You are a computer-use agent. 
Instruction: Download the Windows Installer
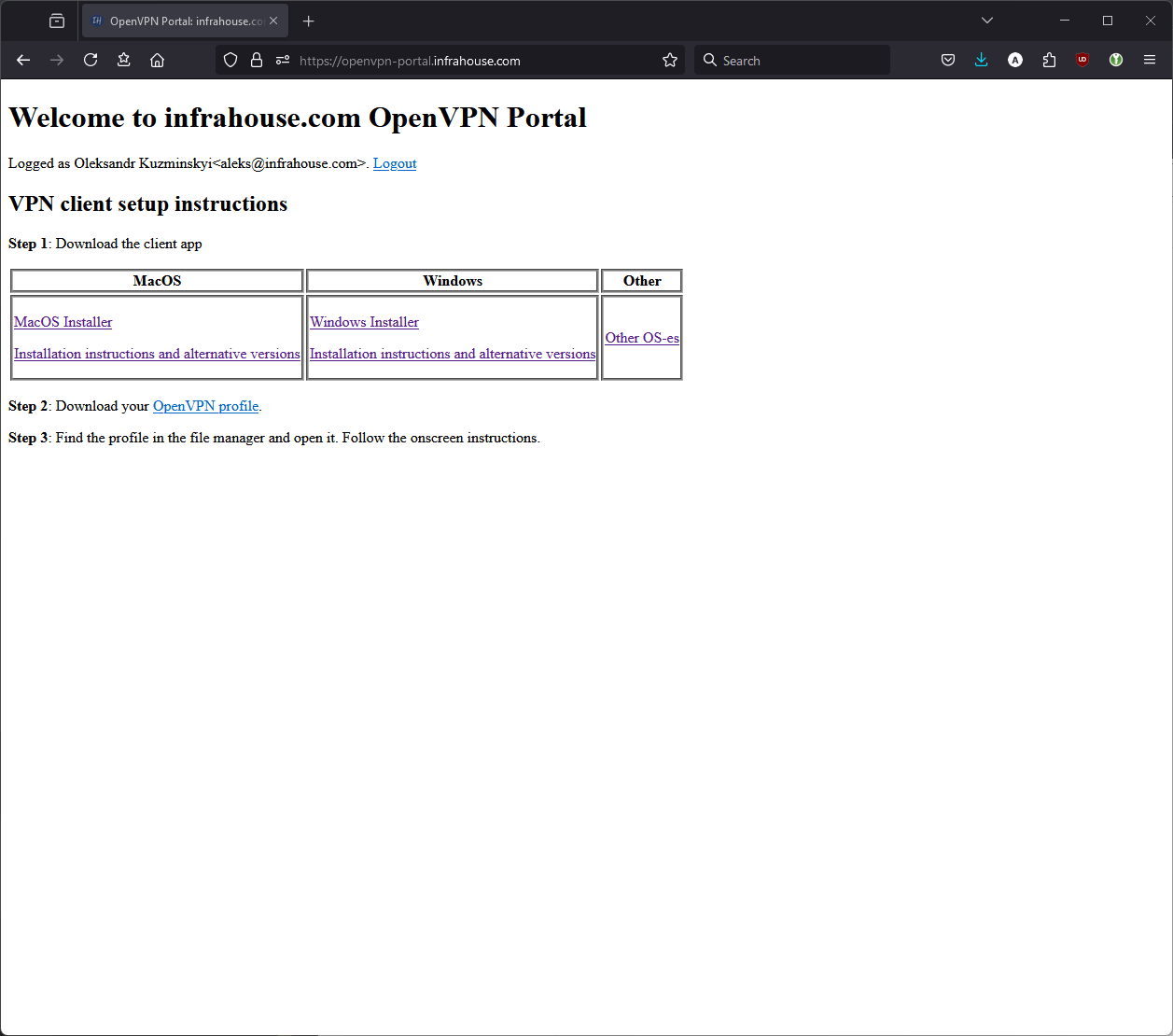(x=364, y=322)
